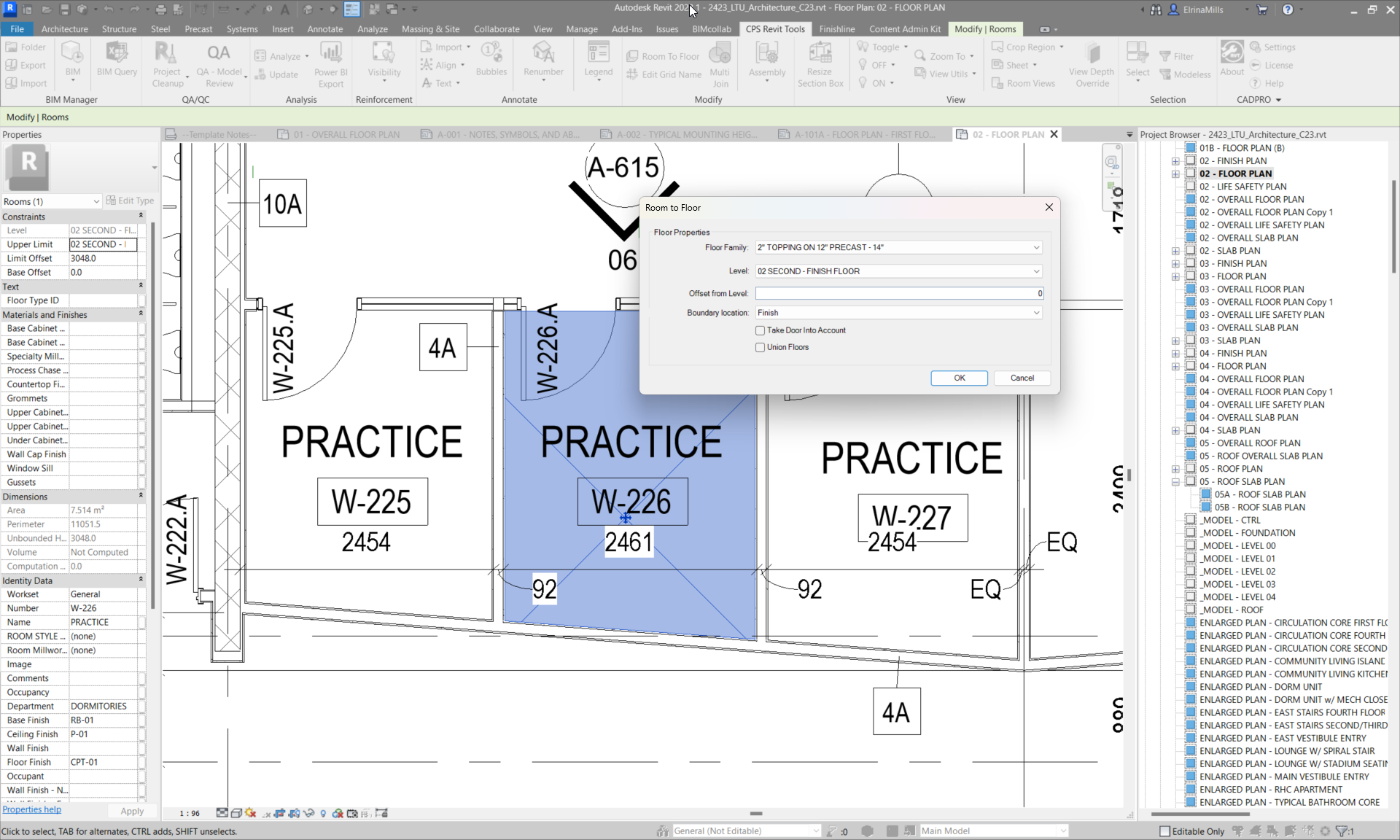Collapse the 05 - ROOF SLAB PLAN node

(1175, 482)
